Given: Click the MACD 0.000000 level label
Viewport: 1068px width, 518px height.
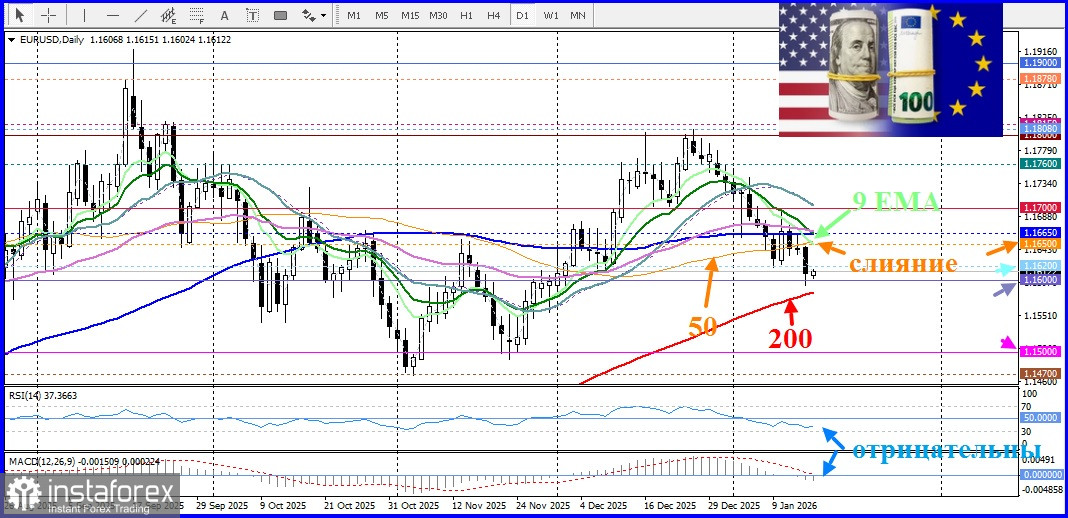Looking at the screenshot, I should 1040,475.
